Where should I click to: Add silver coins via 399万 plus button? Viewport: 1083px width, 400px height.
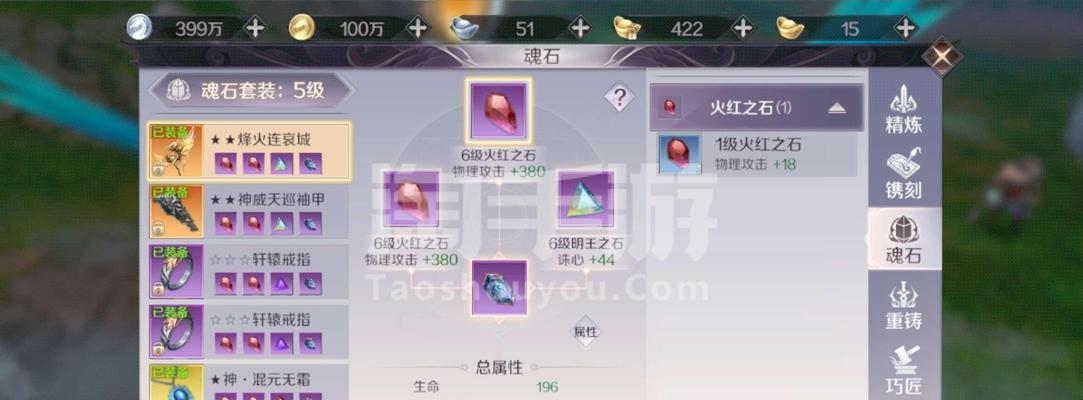(255, 28)
